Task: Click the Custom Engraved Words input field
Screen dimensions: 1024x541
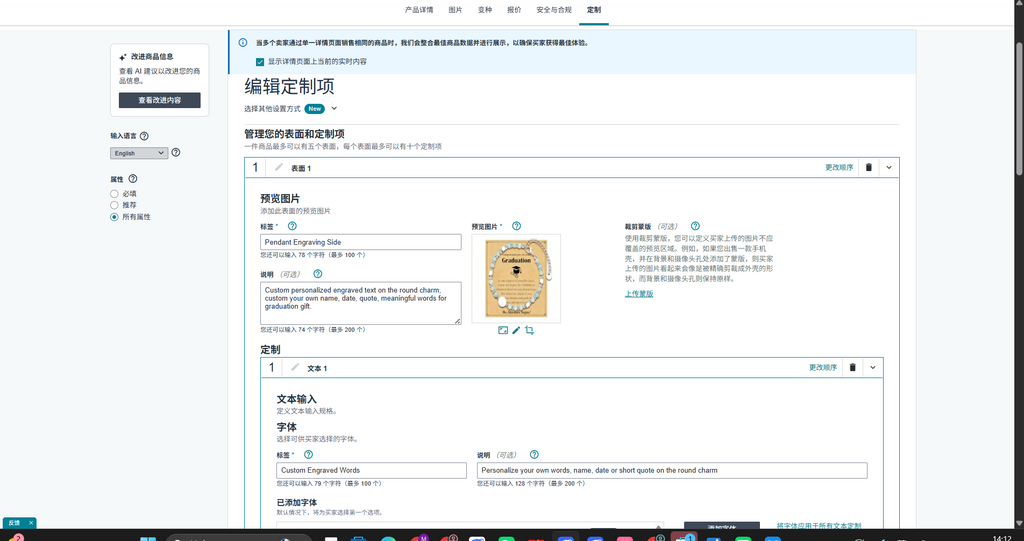Action: [x=372, y=470]
